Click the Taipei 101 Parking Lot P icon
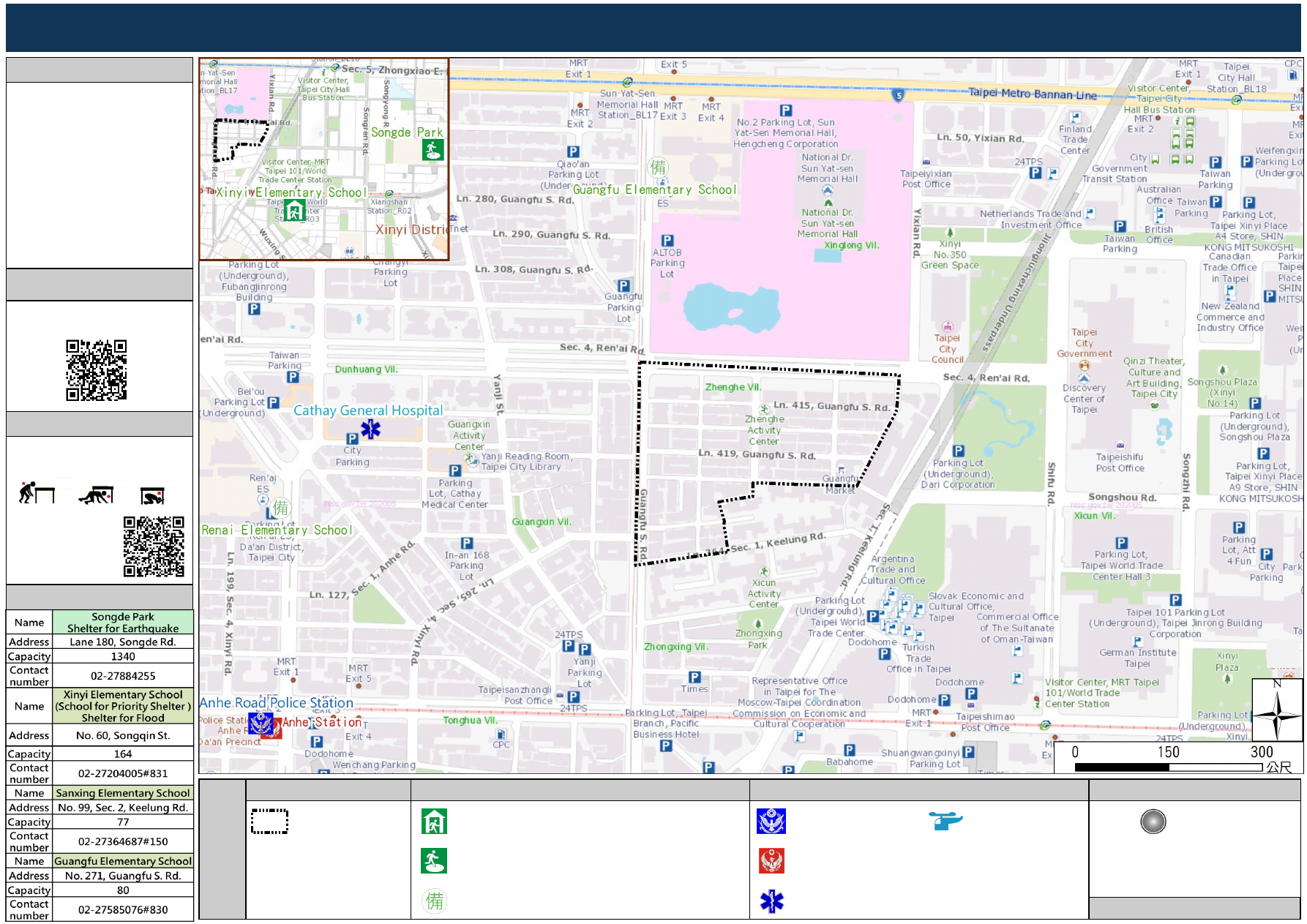The width and height of the screenshot is (1307, 924). point(1175,601)
